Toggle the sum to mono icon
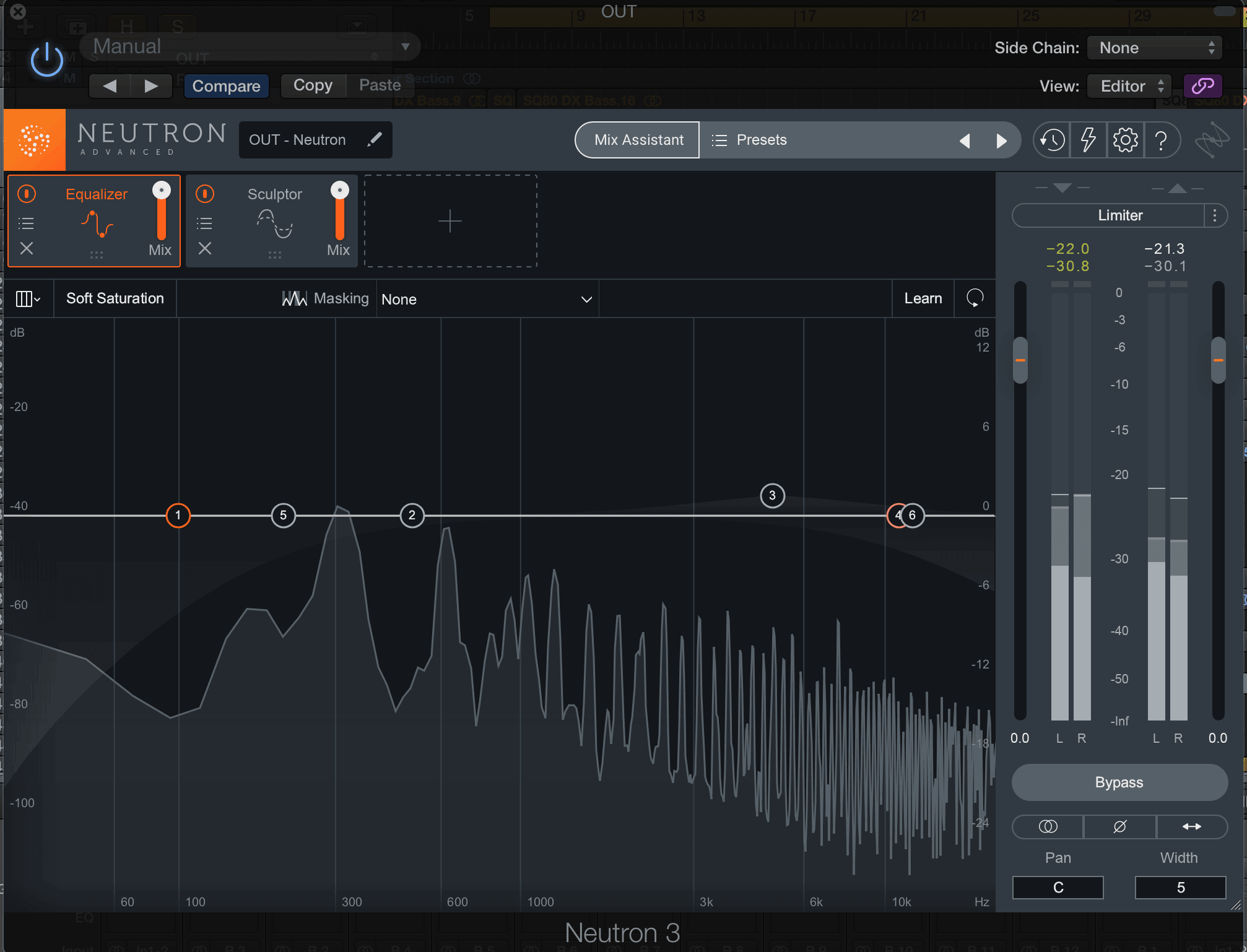1247x952 pixels. point(1048,826)
